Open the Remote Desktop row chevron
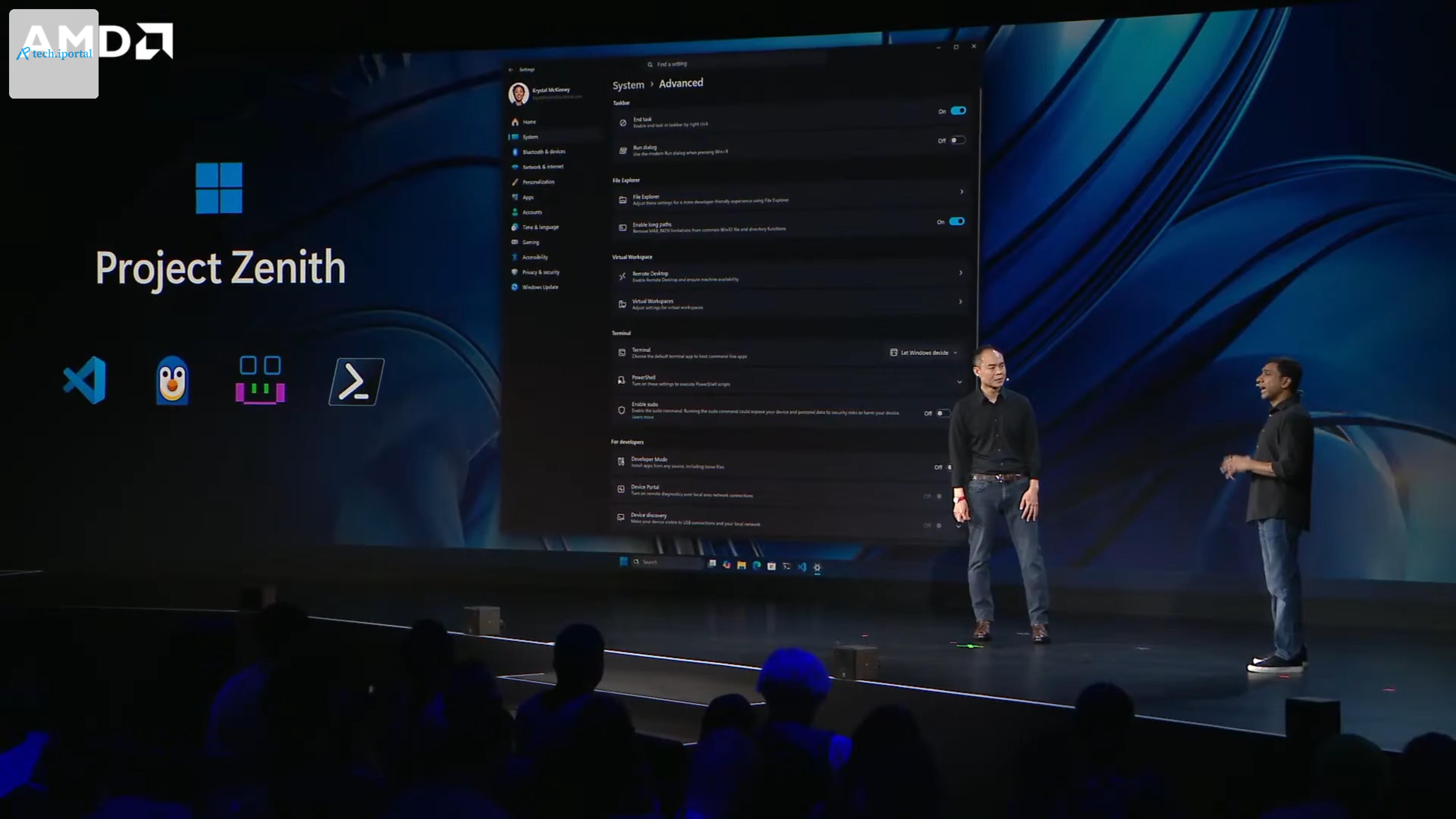1456x819 pixels. (961, 273)
